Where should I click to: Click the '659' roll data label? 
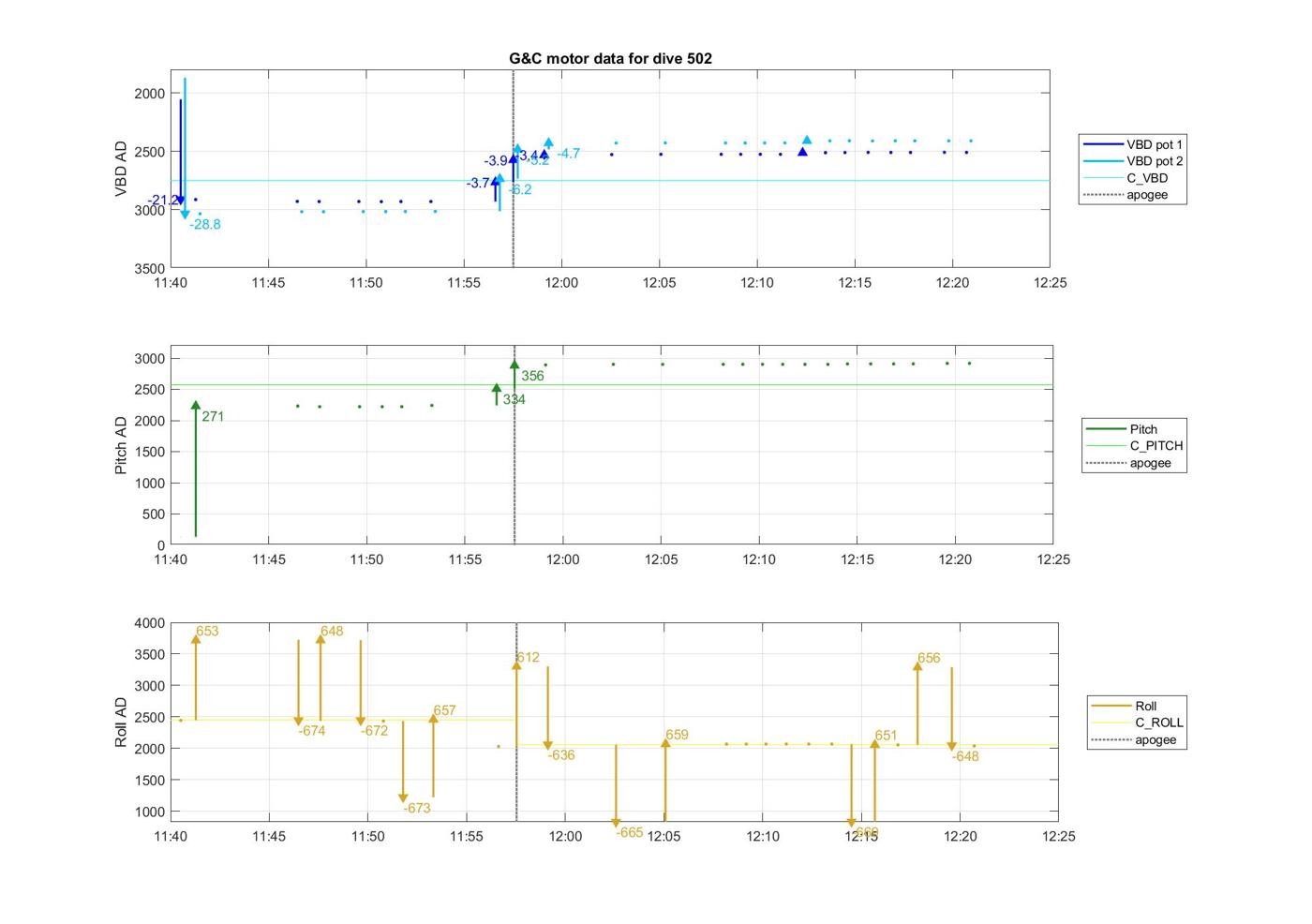[677, 736]
